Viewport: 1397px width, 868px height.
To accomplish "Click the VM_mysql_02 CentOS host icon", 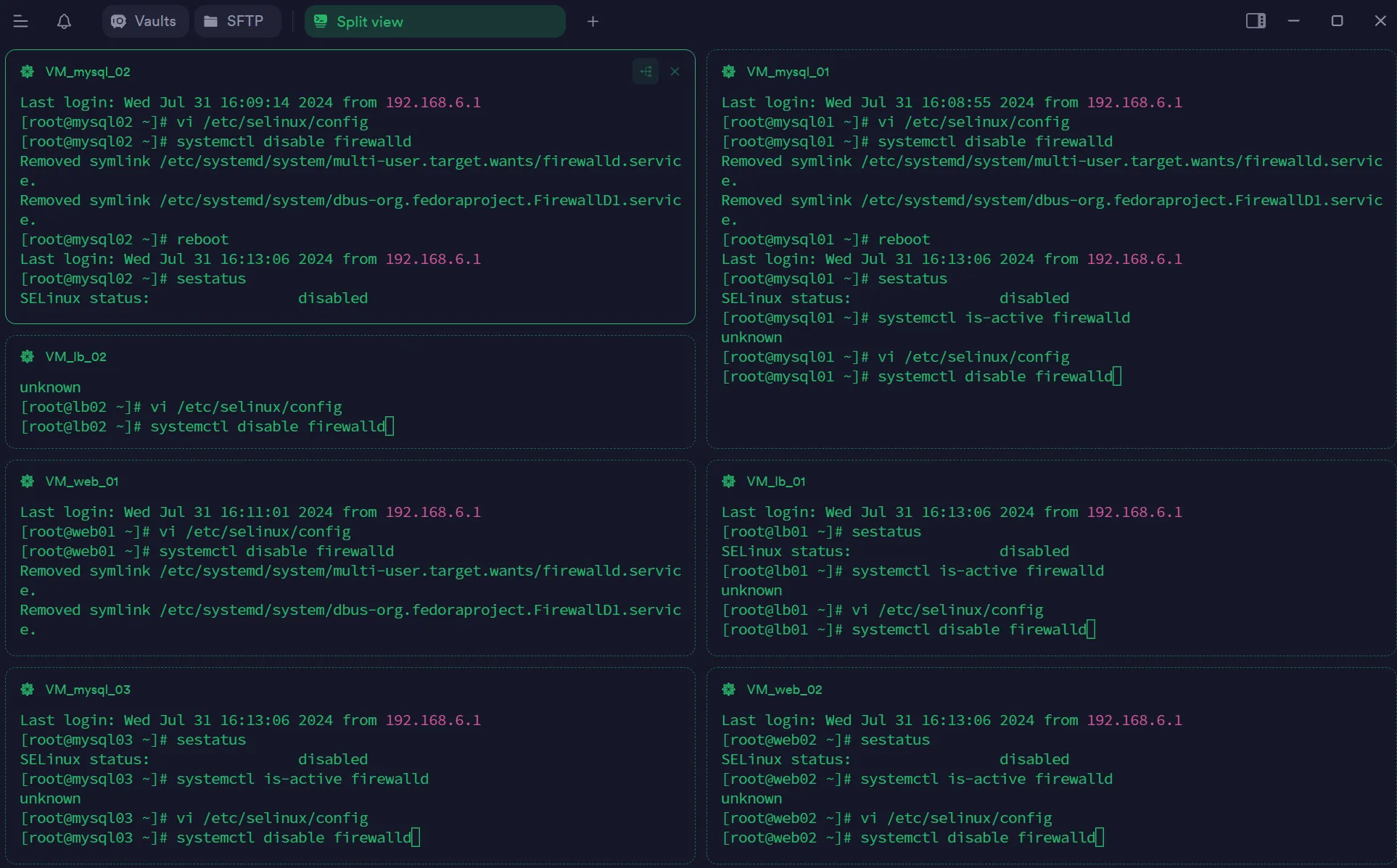I will 28,72.
